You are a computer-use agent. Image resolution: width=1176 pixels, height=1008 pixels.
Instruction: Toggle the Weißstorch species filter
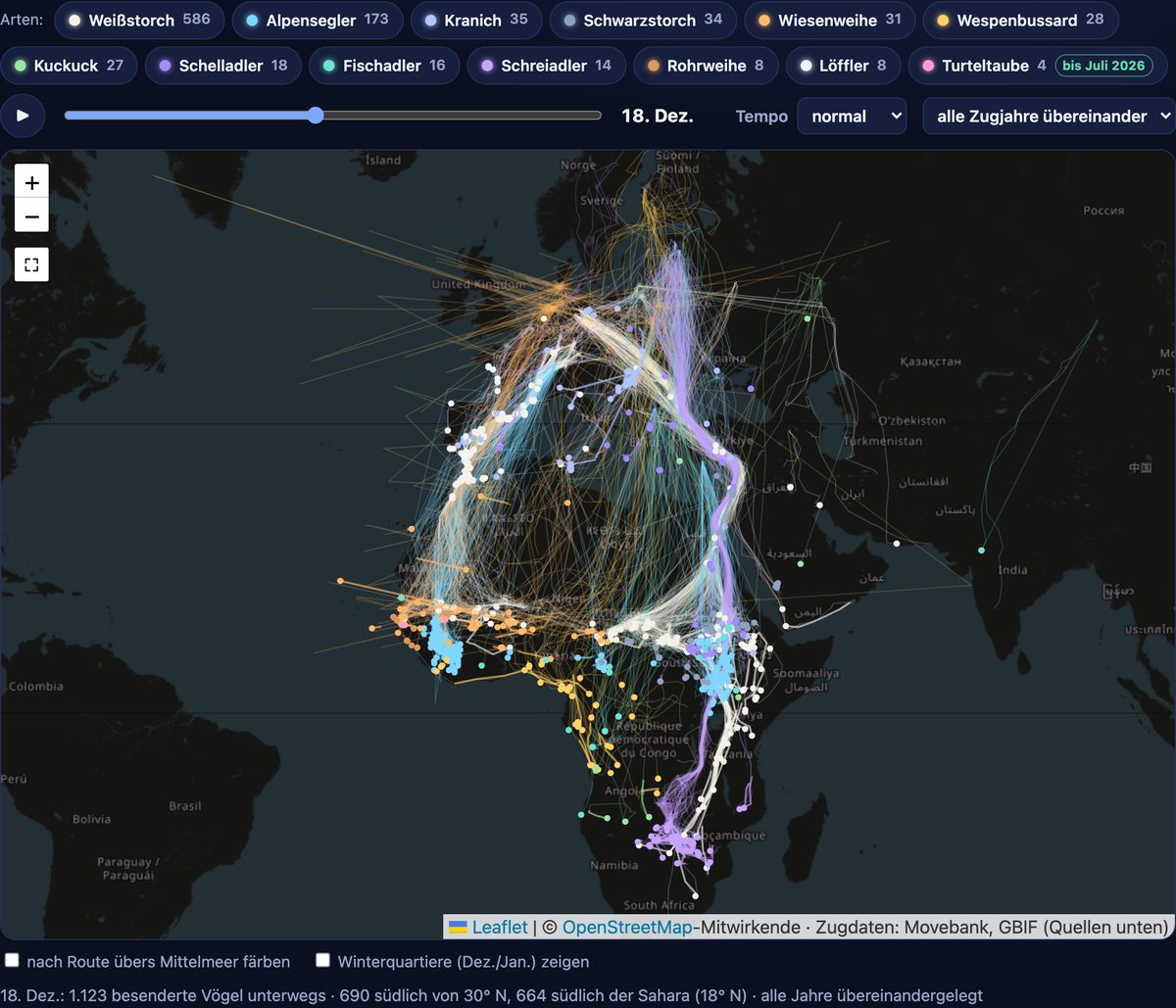pos(139,20)
